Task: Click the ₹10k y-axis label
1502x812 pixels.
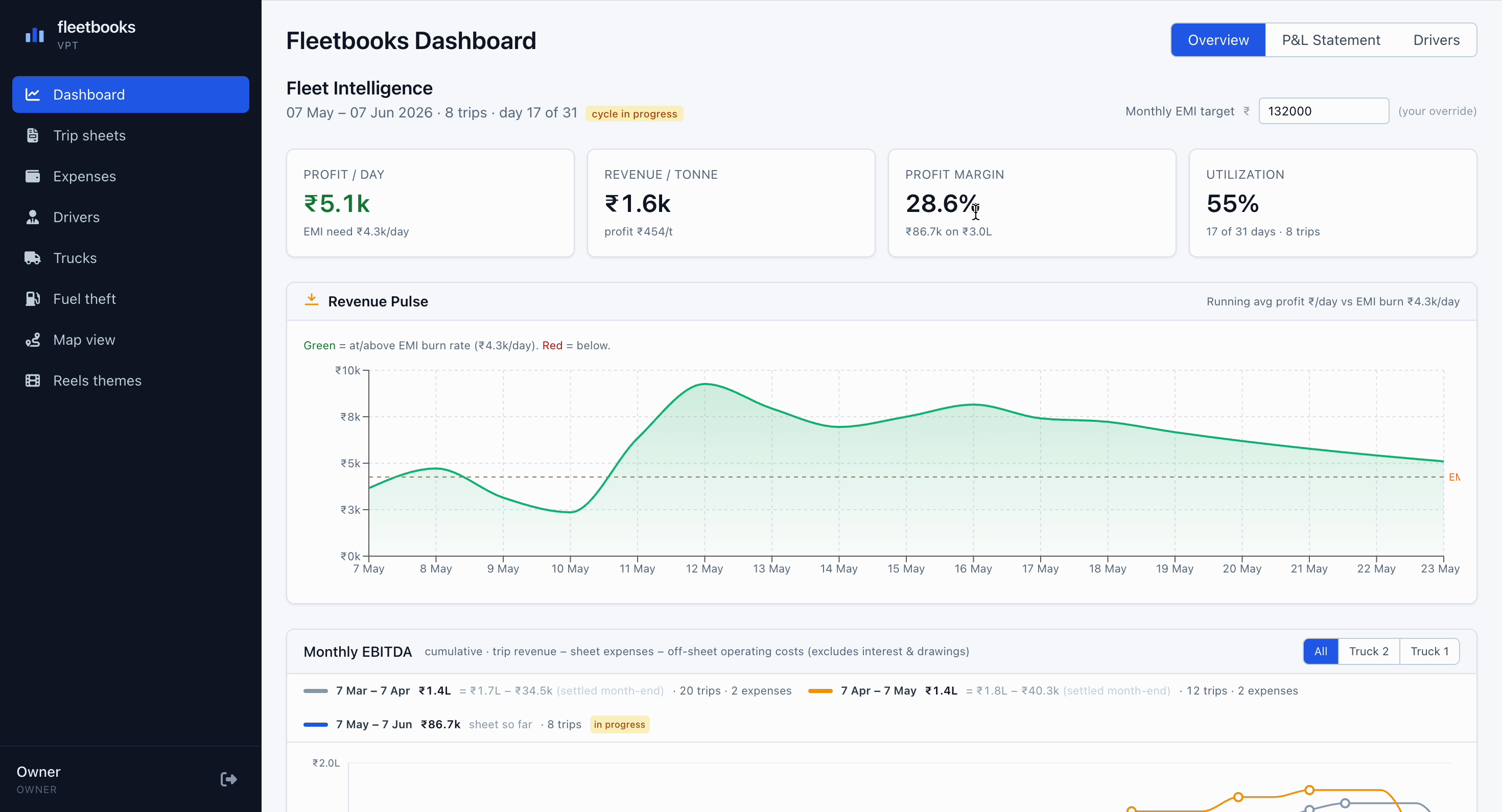Action: (x=347, y=370)
